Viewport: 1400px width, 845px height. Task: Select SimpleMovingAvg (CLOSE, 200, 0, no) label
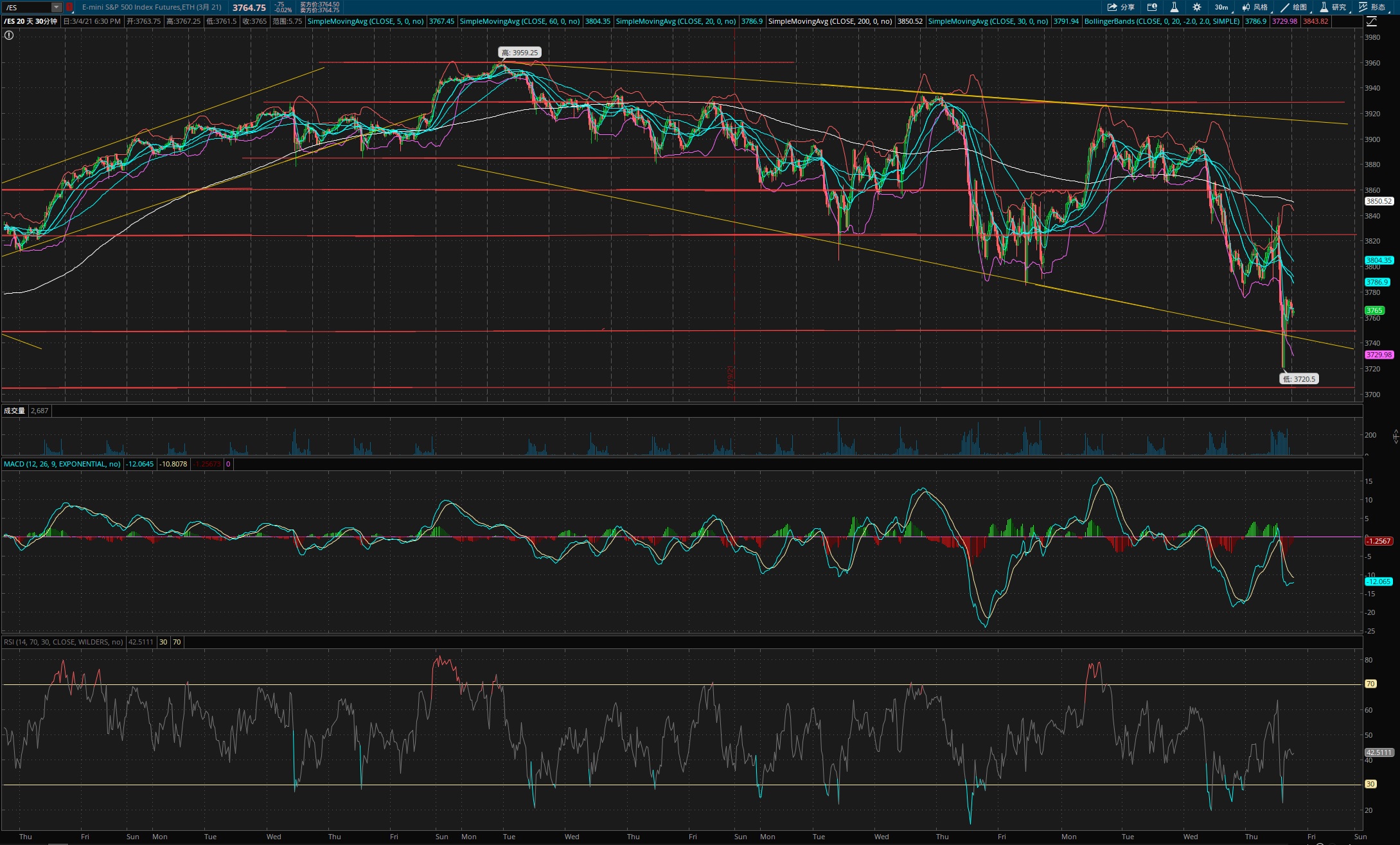[829, 21]
